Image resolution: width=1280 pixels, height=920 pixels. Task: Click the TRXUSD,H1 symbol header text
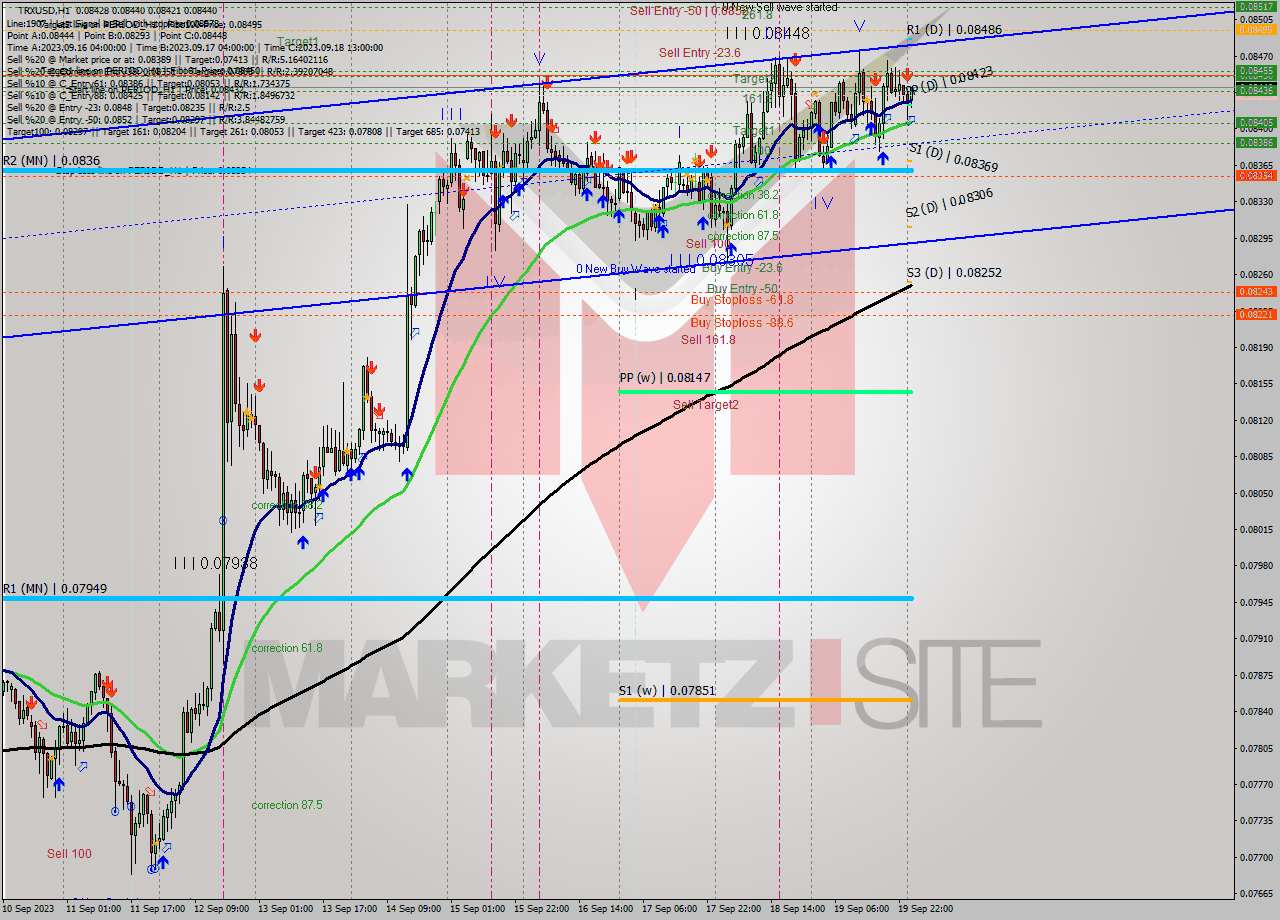click(44, 10)
